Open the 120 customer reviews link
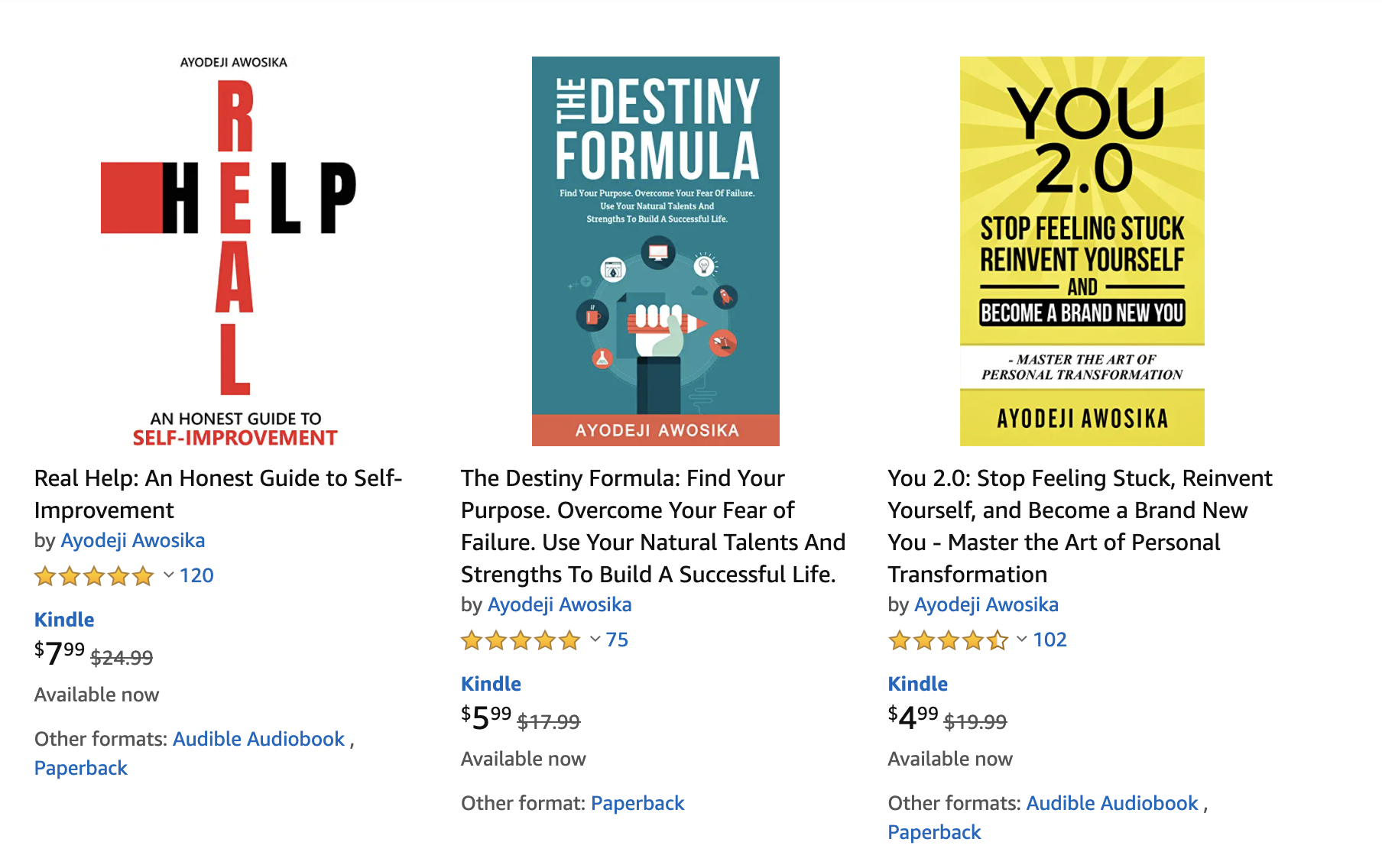This screenshot has width=1382, height=868. pos(196,575)
